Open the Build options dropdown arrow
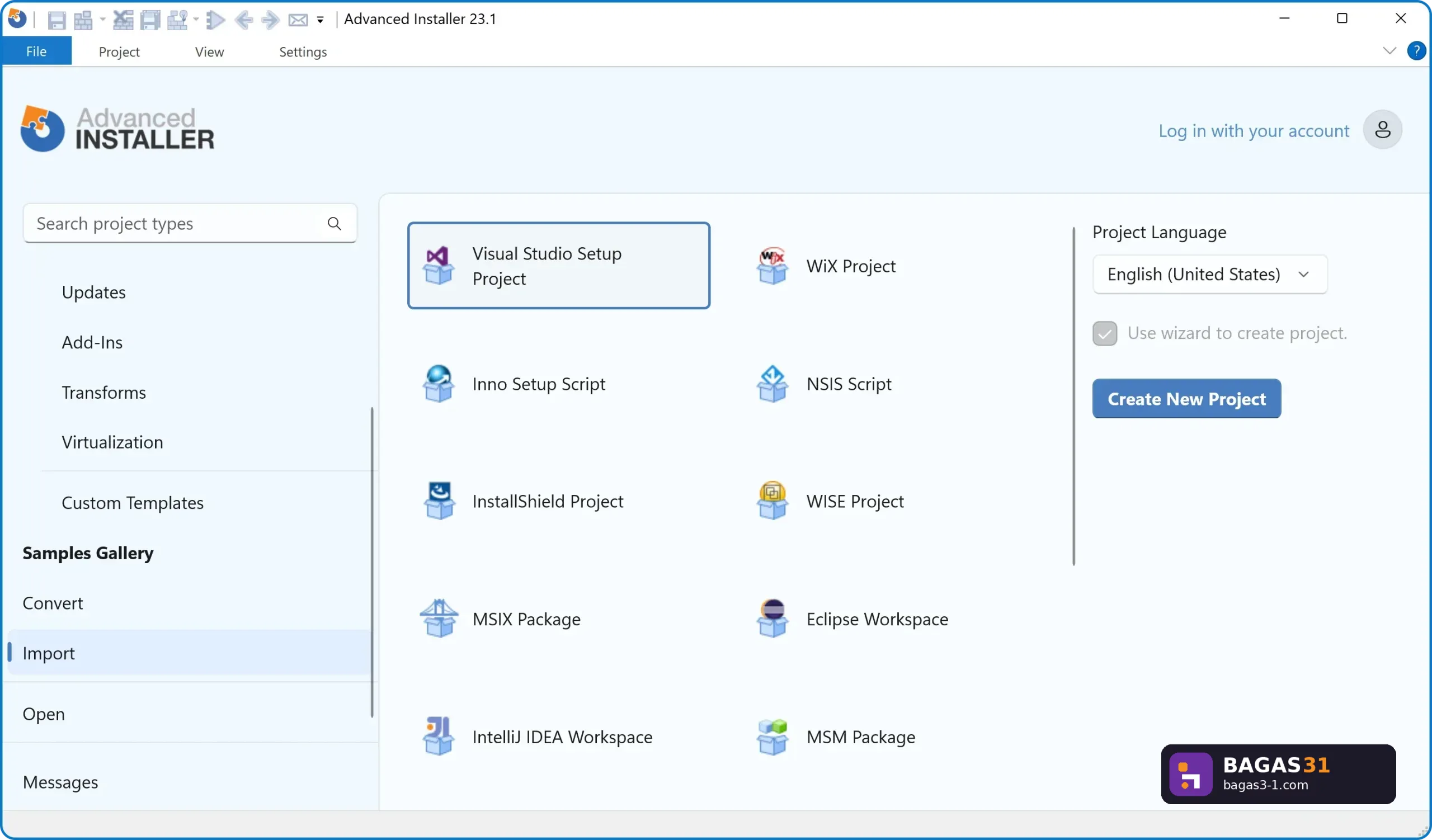The width and height of the screenshot is (1432, 840). coord(103,20)
